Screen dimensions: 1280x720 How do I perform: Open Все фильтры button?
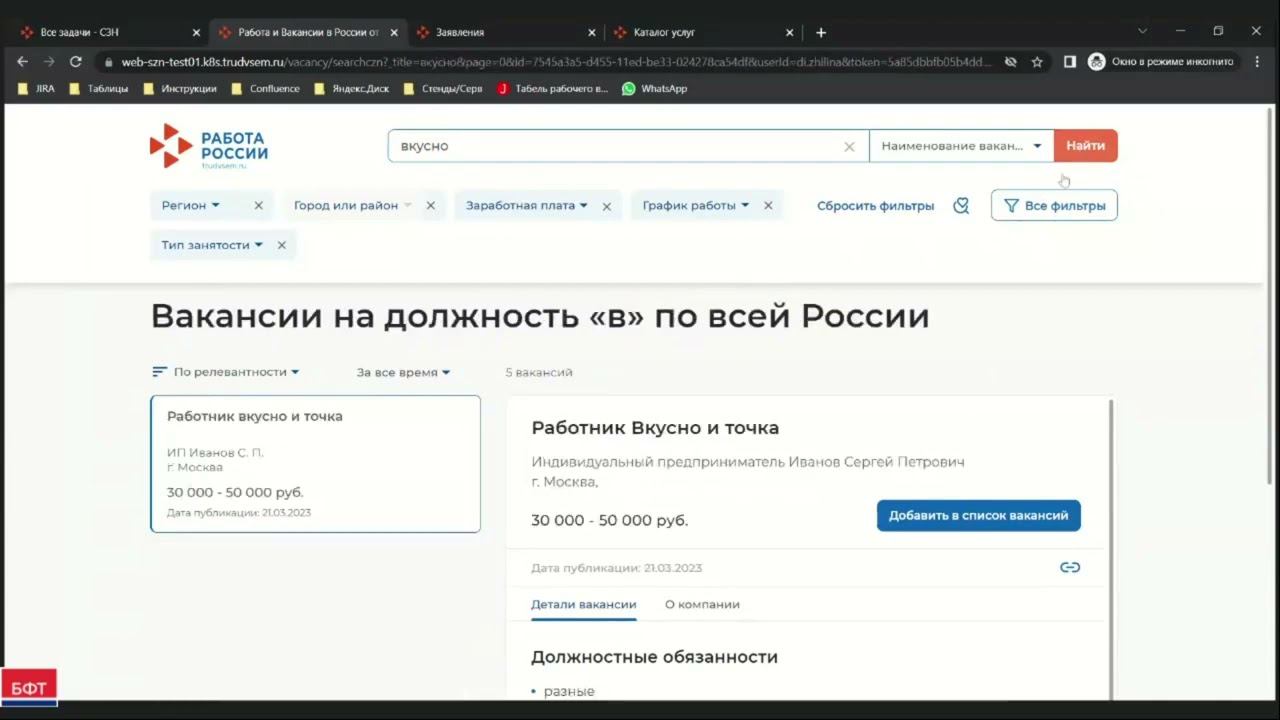tap(1054, 206)
